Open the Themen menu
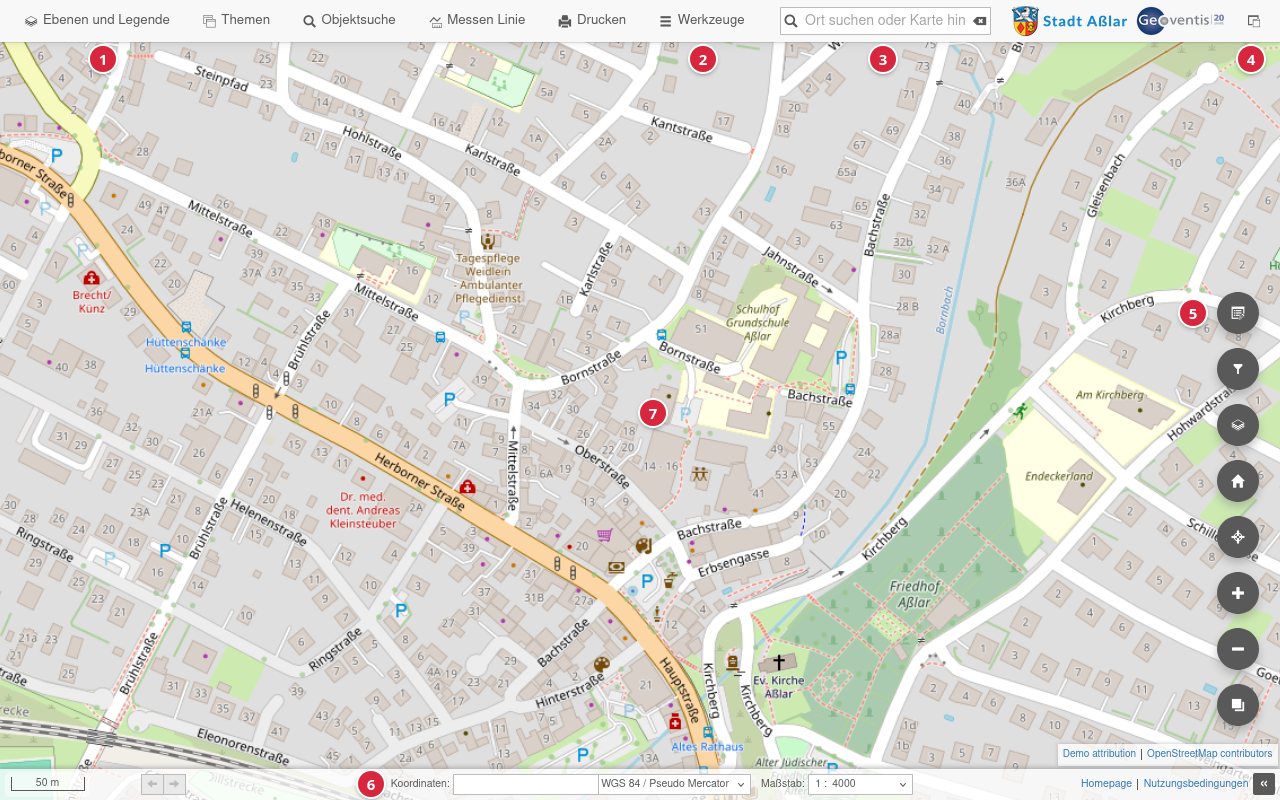Viewport: 1280px width, 800px height. click(x=236, y=20)
